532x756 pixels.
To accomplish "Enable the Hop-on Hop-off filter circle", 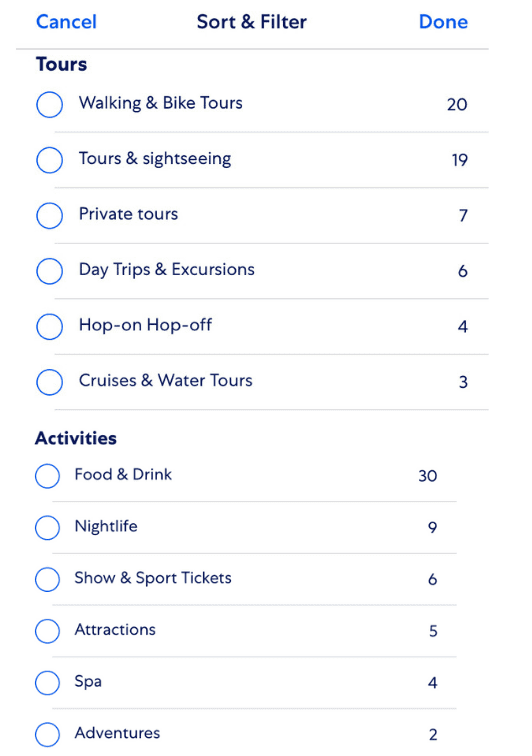I will [x=49, y=326].
